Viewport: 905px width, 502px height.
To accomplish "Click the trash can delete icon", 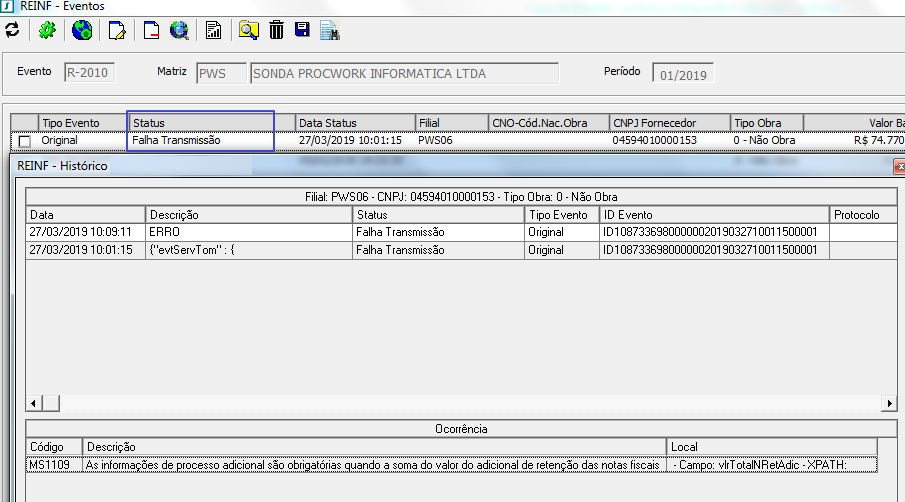I will tap(276, 31).
